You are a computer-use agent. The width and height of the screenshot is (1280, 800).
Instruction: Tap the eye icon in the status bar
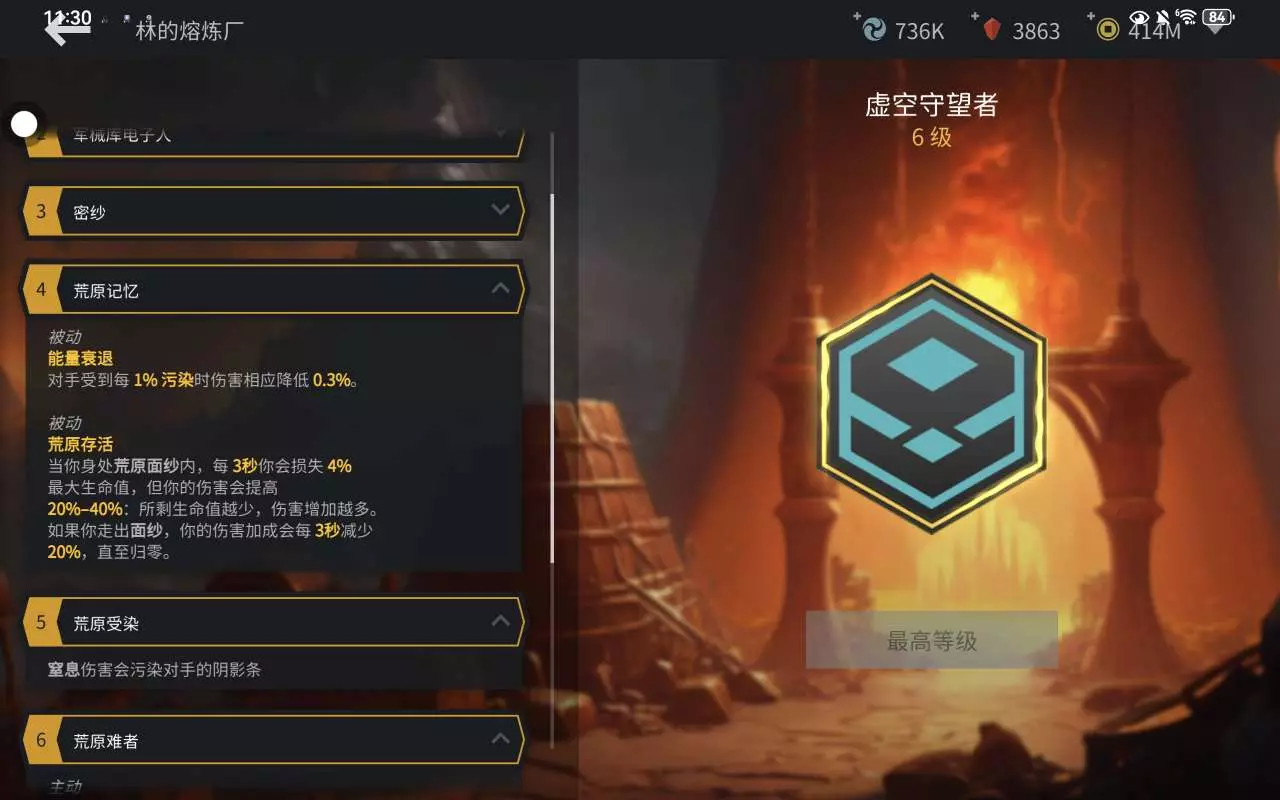coord(1139,17)
